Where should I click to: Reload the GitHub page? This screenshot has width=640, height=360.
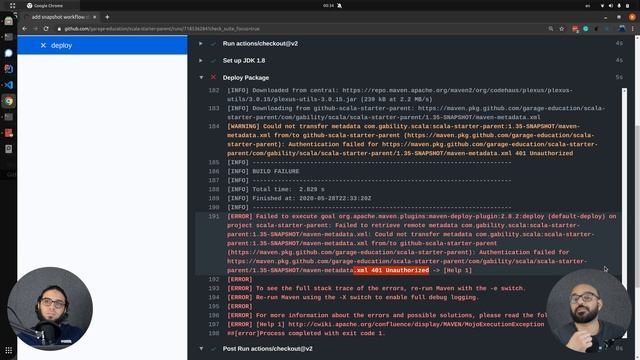(x=46, y=29)
